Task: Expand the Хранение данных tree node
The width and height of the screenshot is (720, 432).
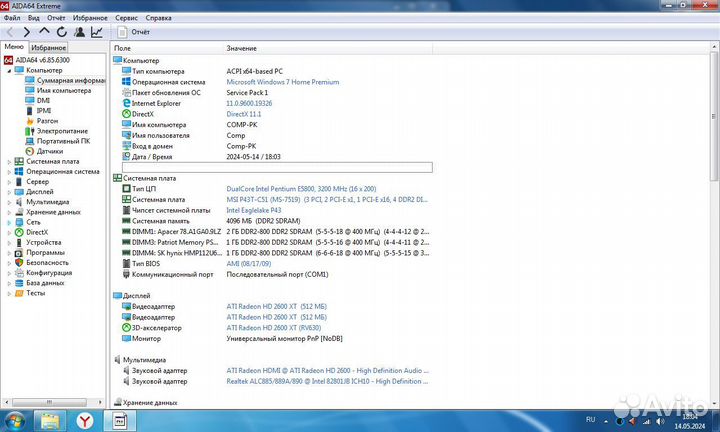Action: pyautogui.click(x=9, y=212)
